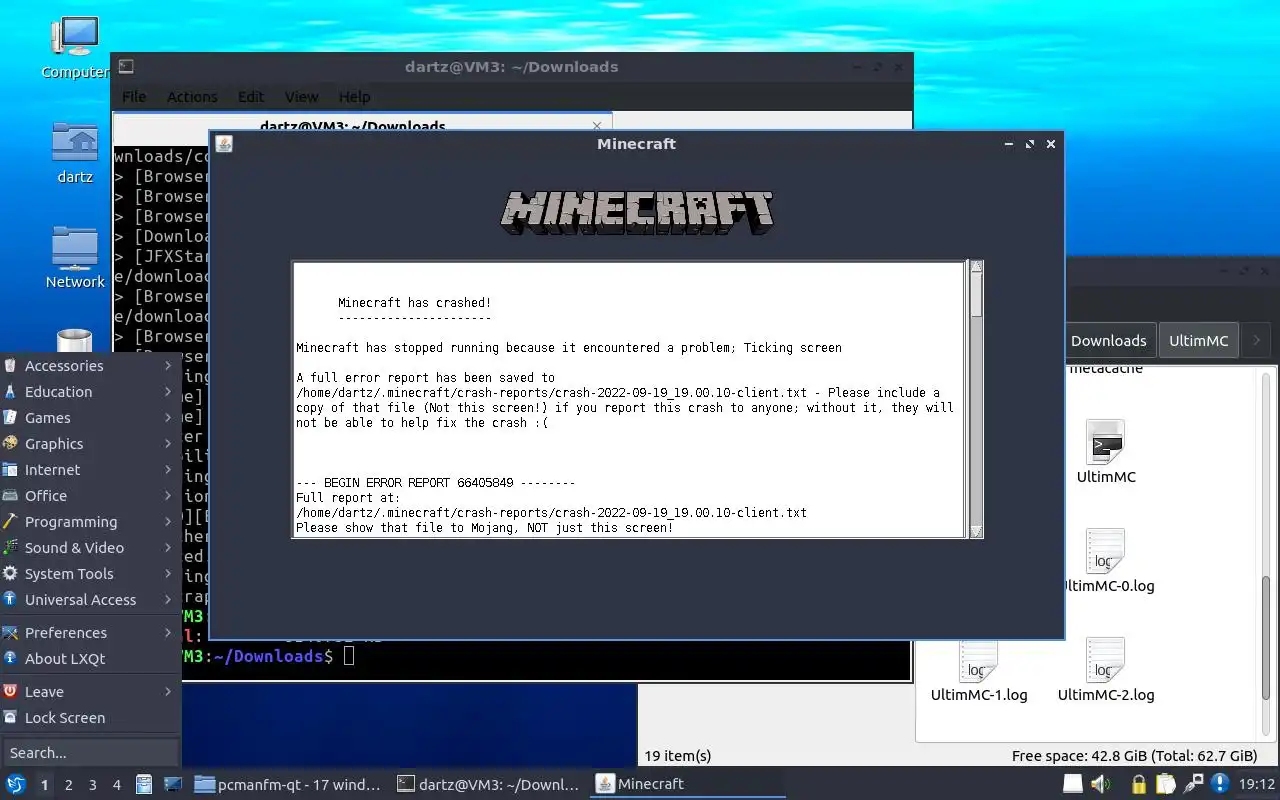Screen dimensions: 1280x800
Task: Click dartz@VM3 terminal taskbar button
Action: click(x=488, y=785)
